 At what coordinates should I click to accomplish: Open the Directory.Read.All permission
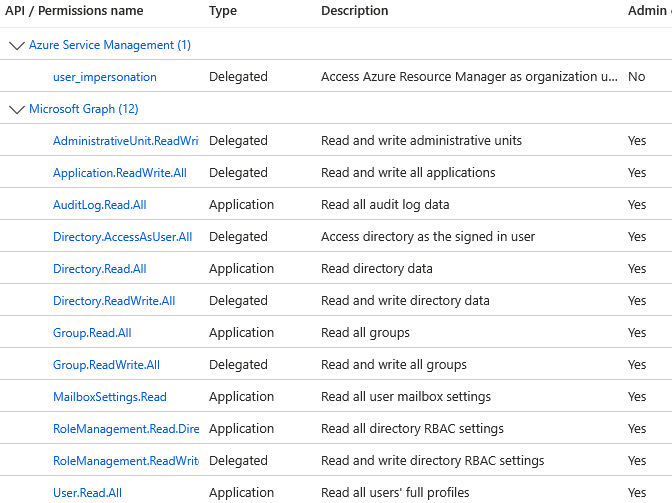[99, 269]
